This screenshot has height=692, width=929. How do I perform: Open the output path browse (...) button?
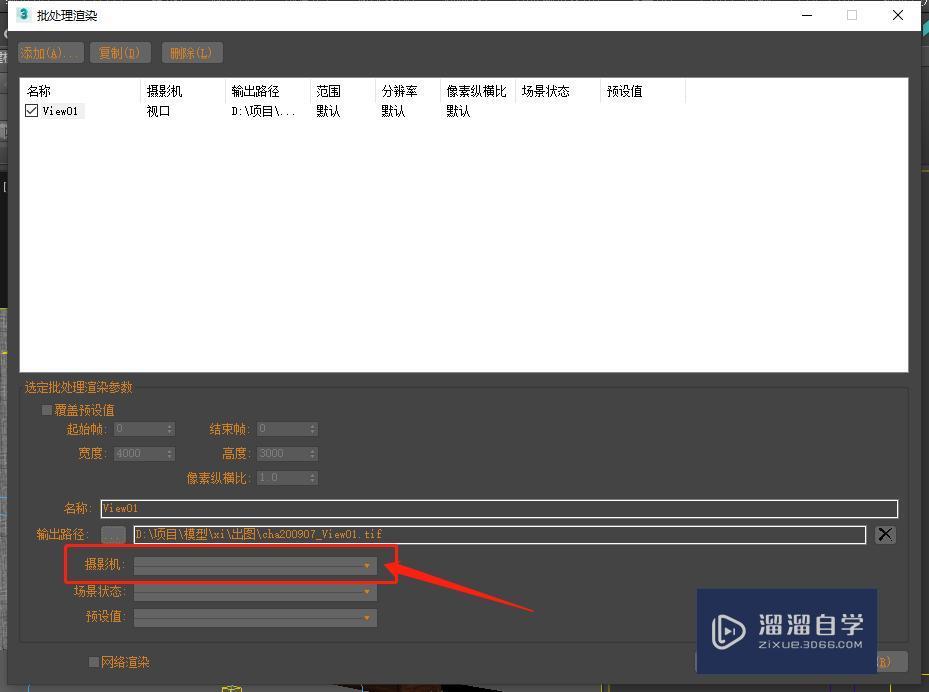pos(113,534)
